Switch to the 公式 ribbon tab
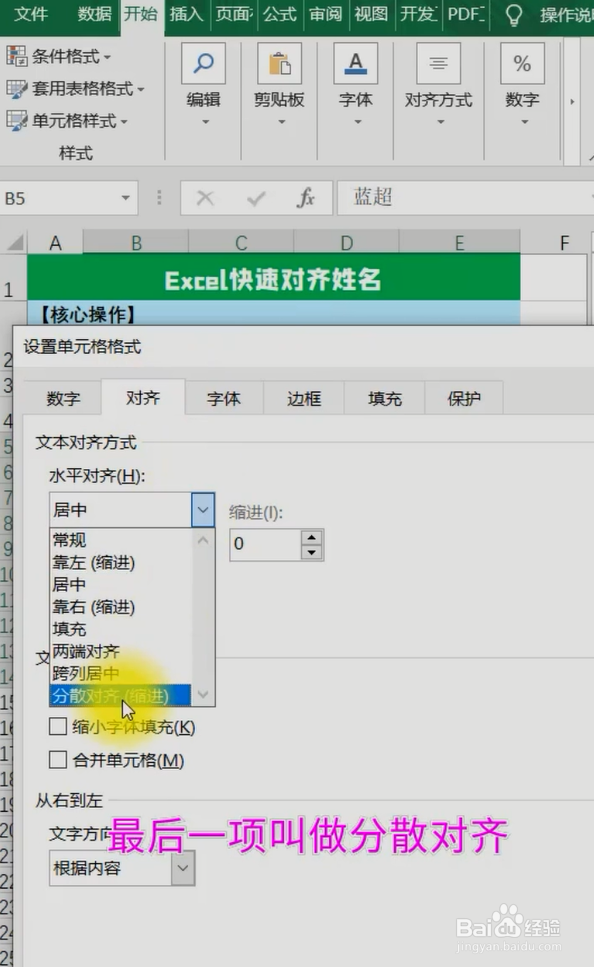 279,14
